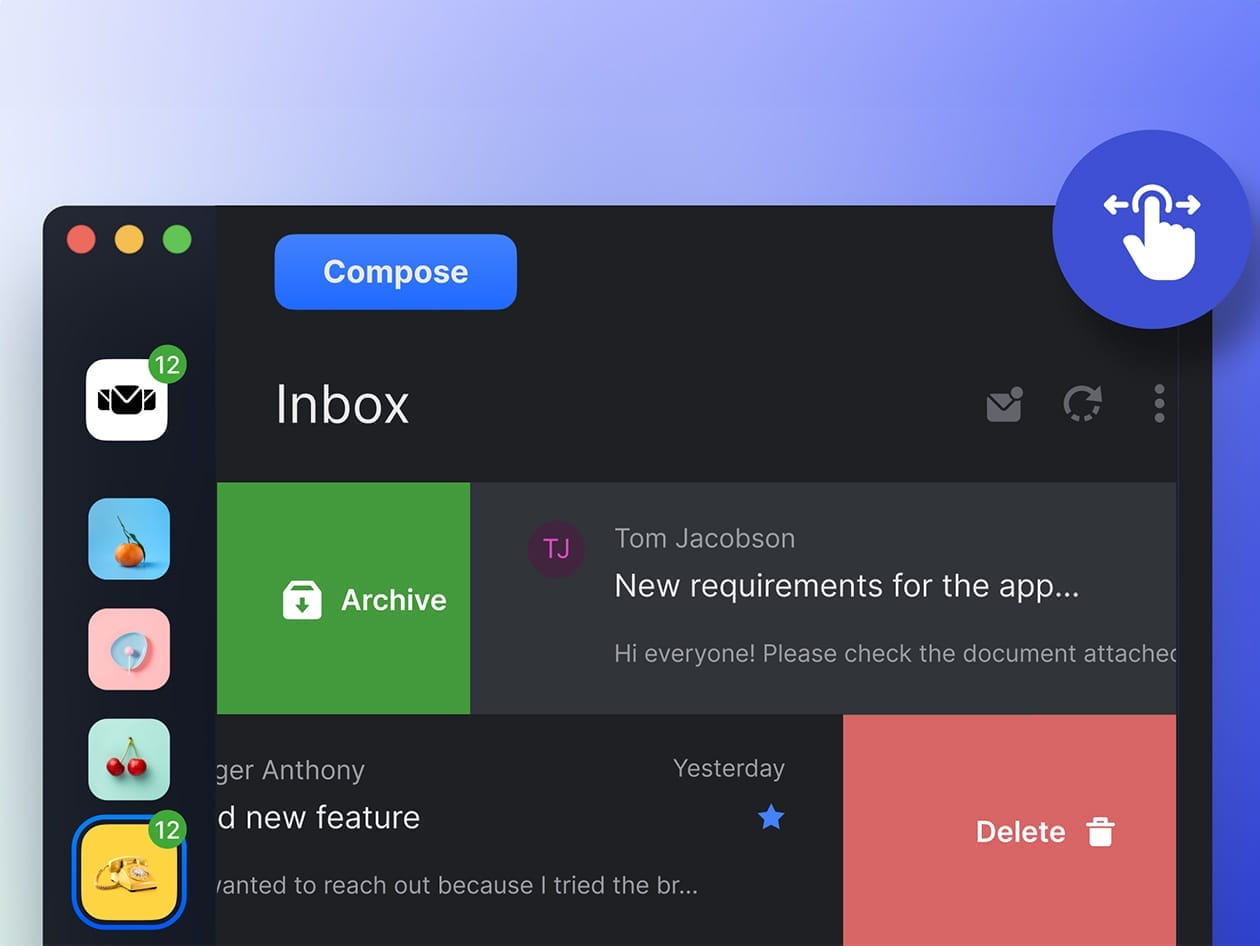This screenshot has width=1260, height=946.
Task: Open the cherries account icon
Action: [129, 759]
